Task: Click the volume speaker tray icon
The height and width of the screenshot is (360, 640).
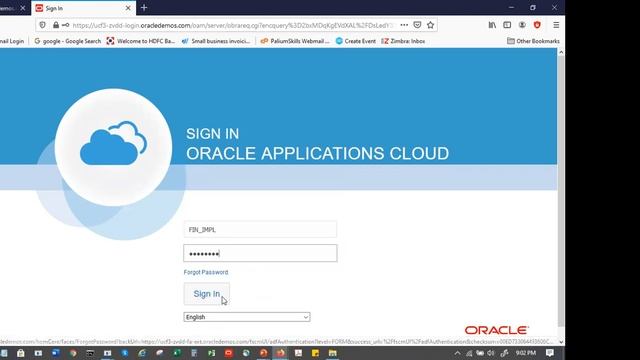Action: [x=491, y=353]
